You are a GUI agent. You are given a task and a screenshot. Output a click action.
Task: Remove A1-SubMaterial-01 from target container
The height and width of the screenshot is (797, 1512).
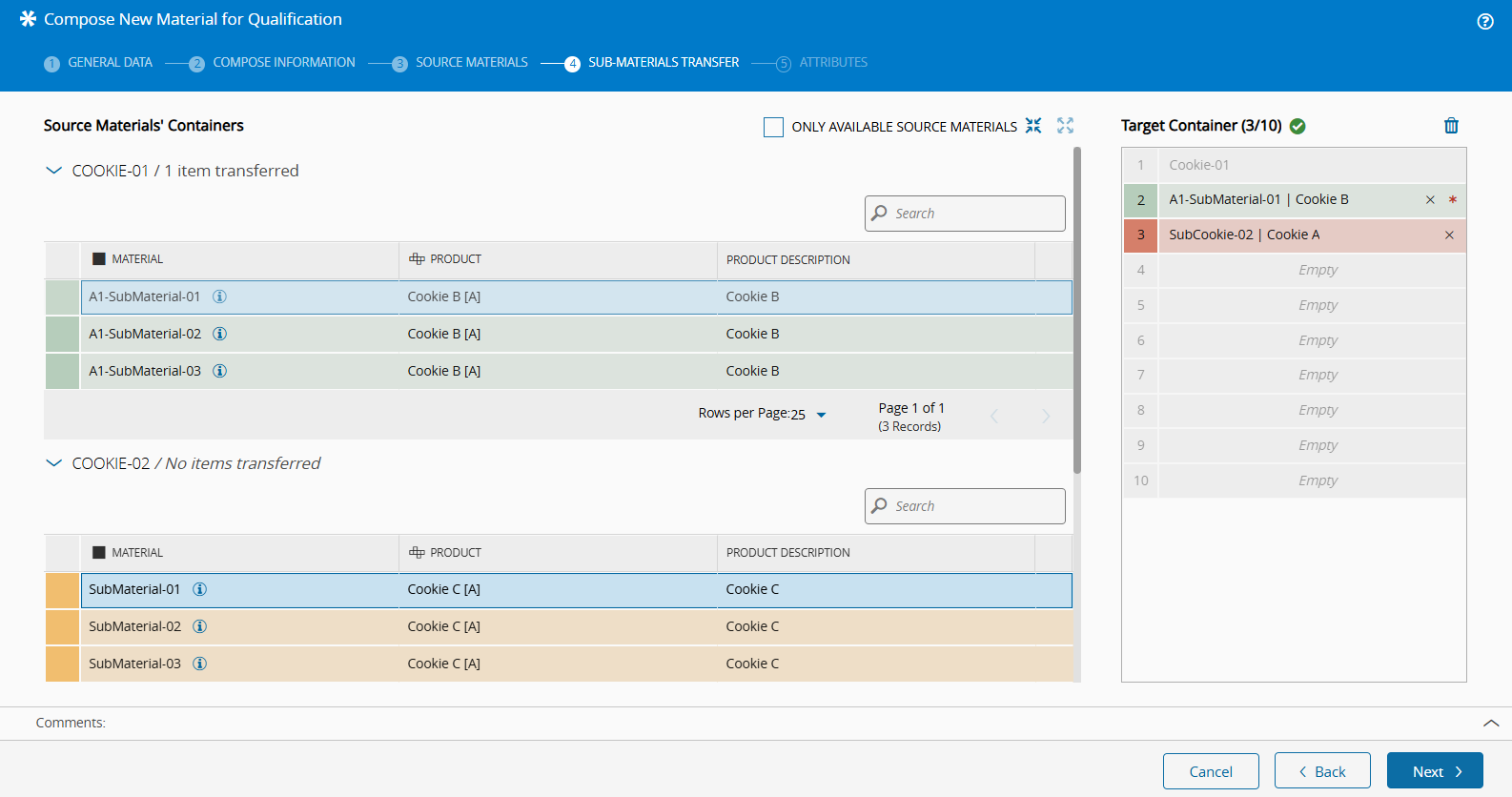point(1430,200)
